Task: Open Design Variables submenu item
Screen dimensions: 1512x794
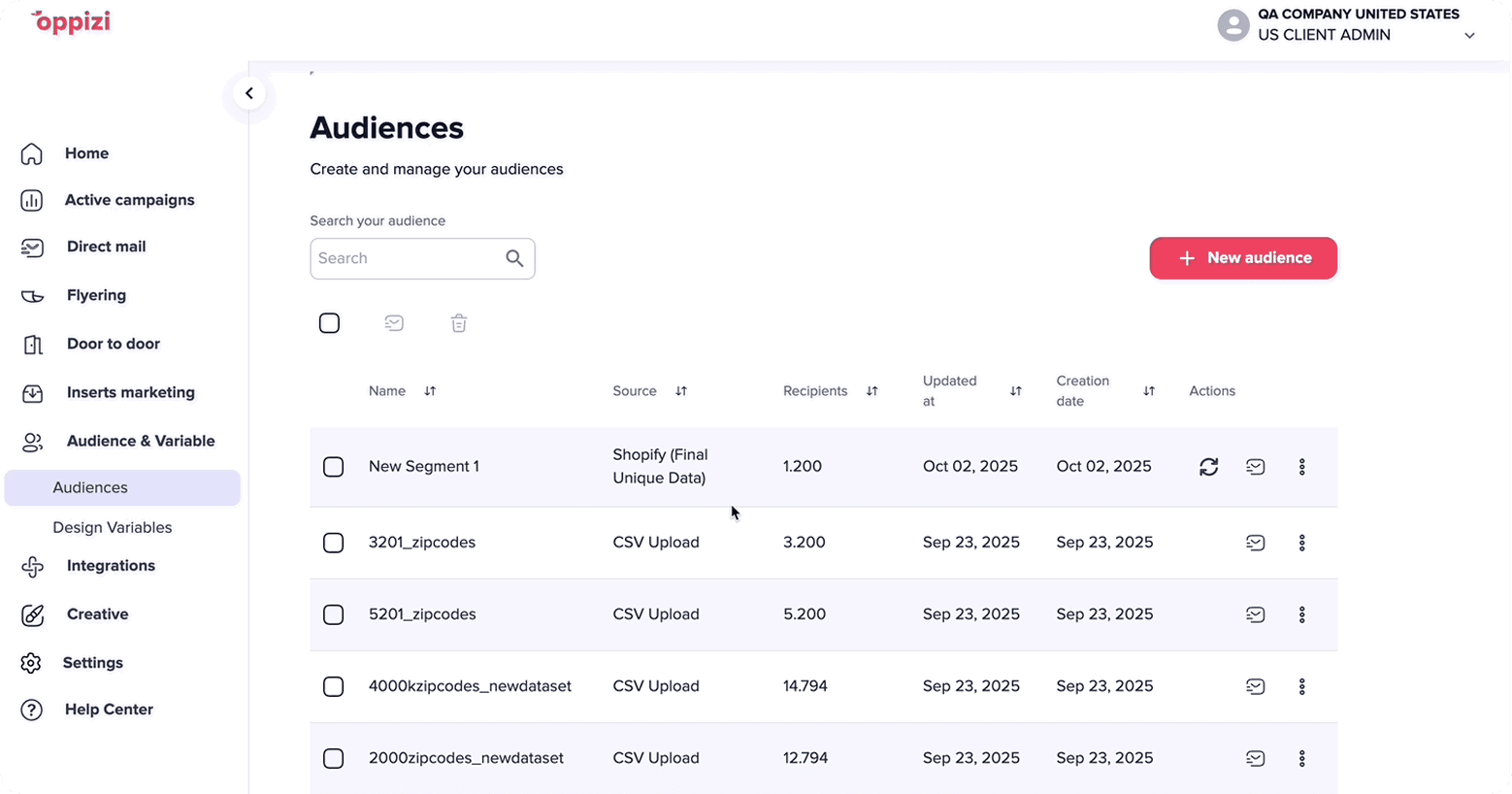Action: [x=113, y=528]
